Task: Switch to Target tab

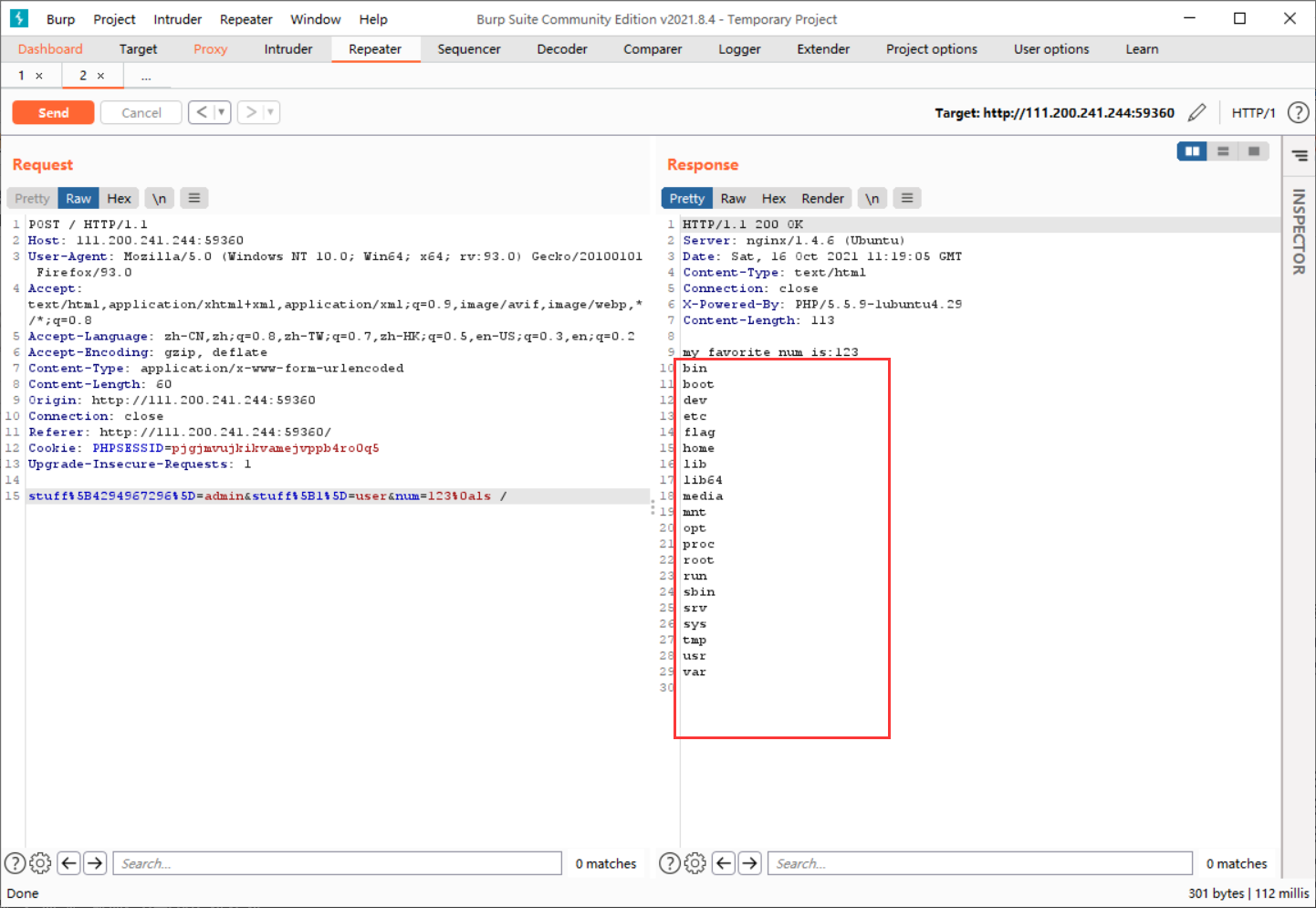Action: click(x=138, y=49)
